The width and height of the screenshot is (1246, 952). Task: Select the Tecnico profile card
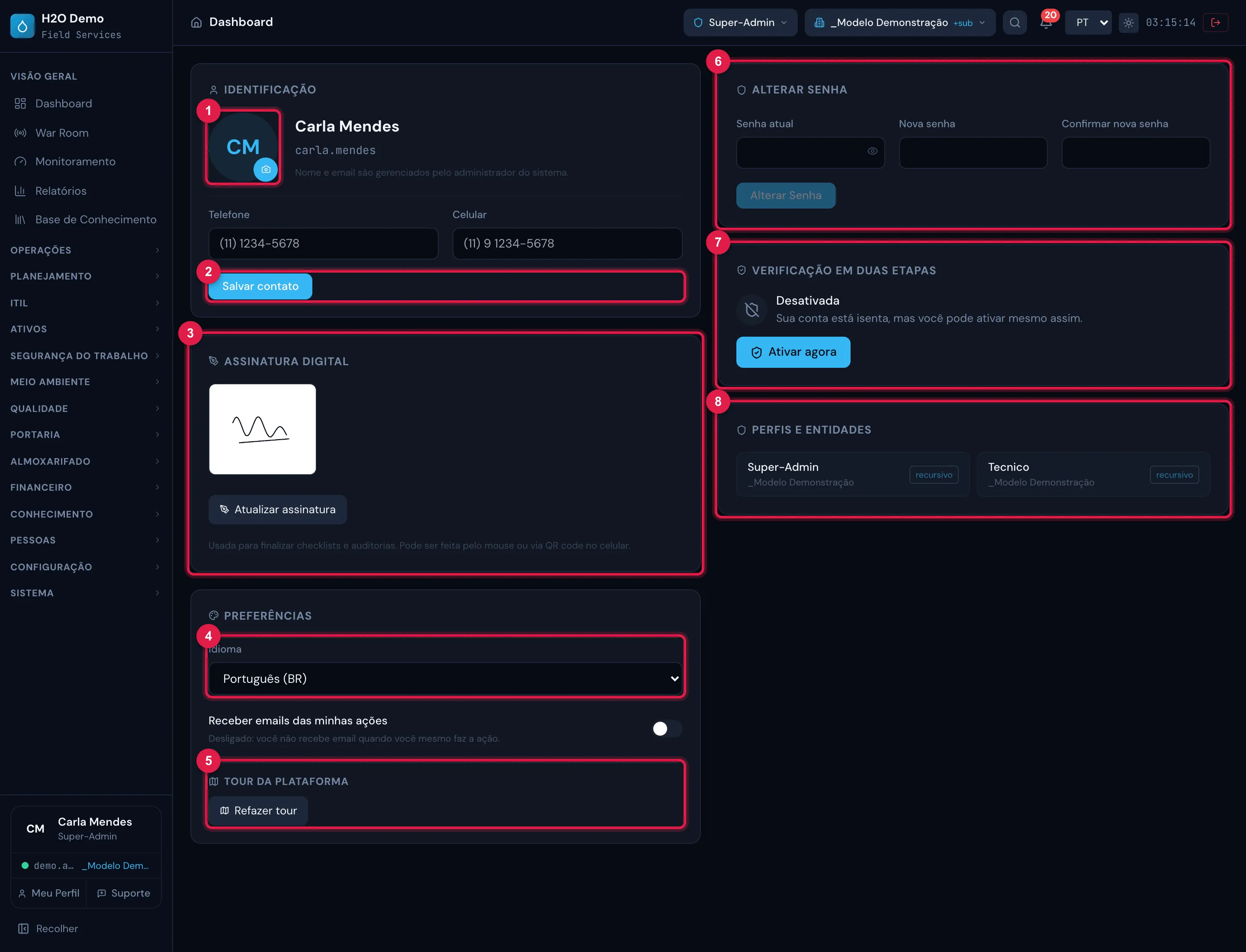click(x=1094, y=475)
